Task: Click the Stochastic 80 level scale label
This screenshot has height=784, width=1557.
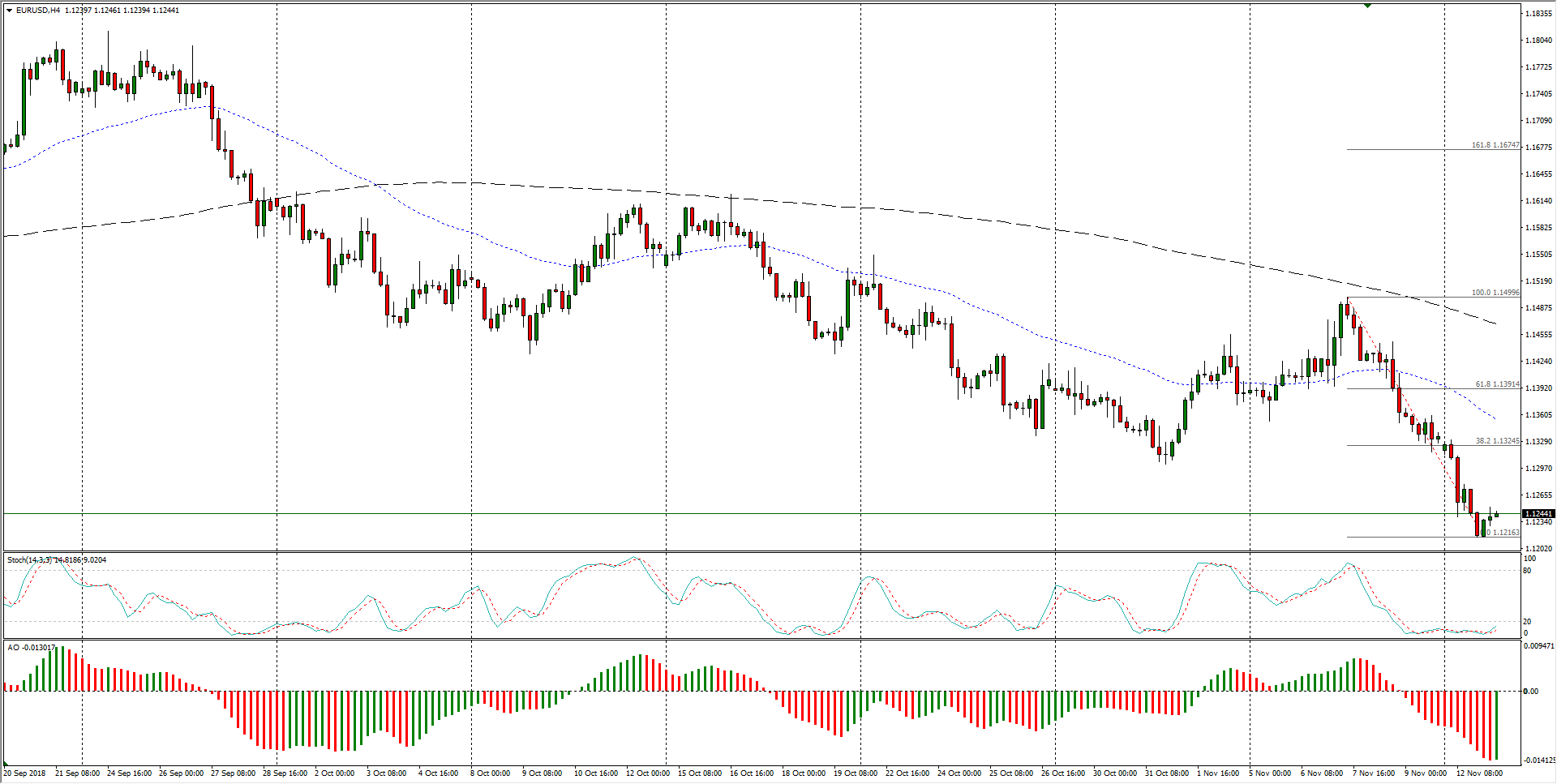Action: pos(1527,571)
